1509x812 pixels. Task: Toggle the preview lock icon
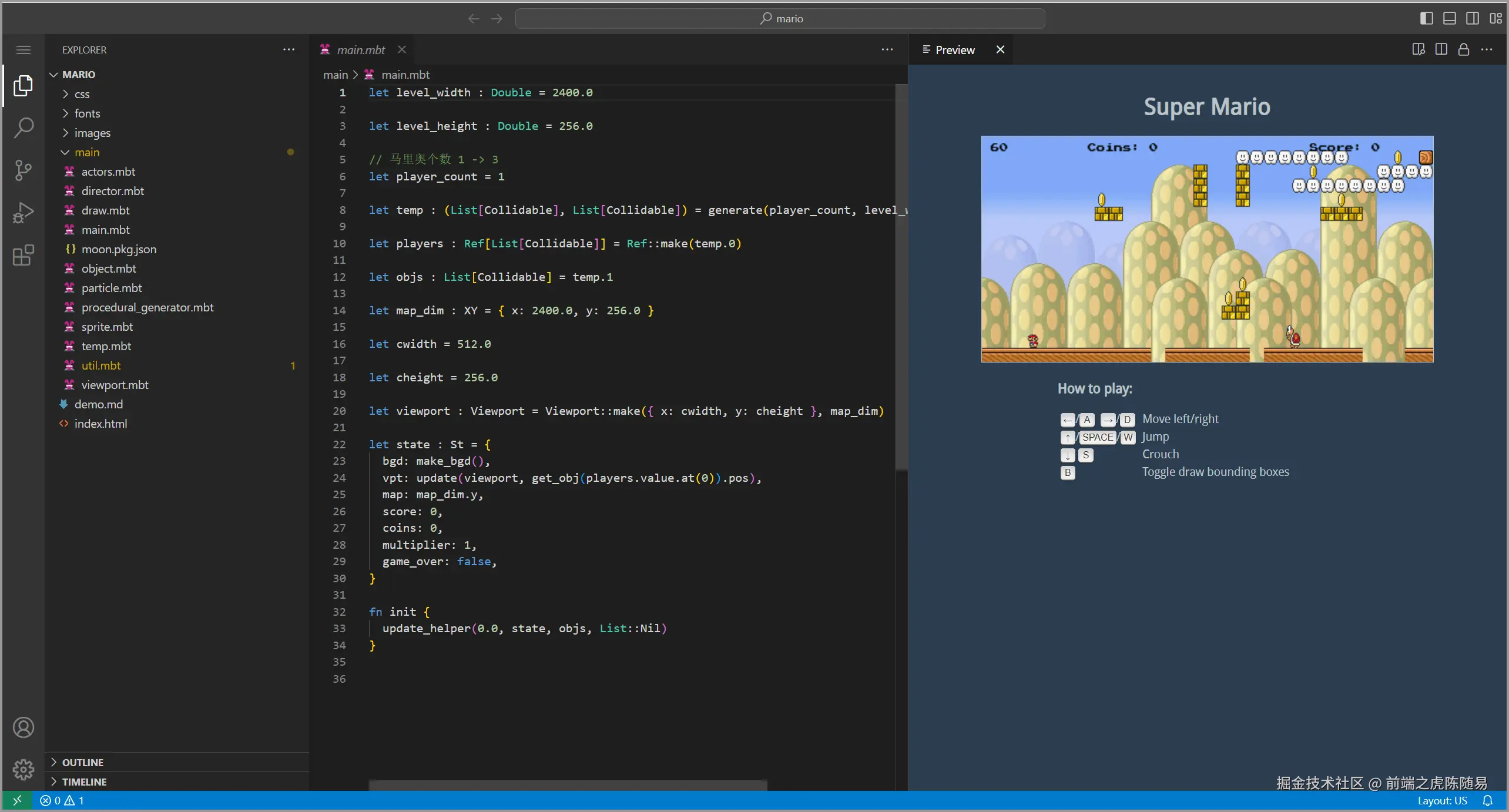click(x=1464, y=50)
